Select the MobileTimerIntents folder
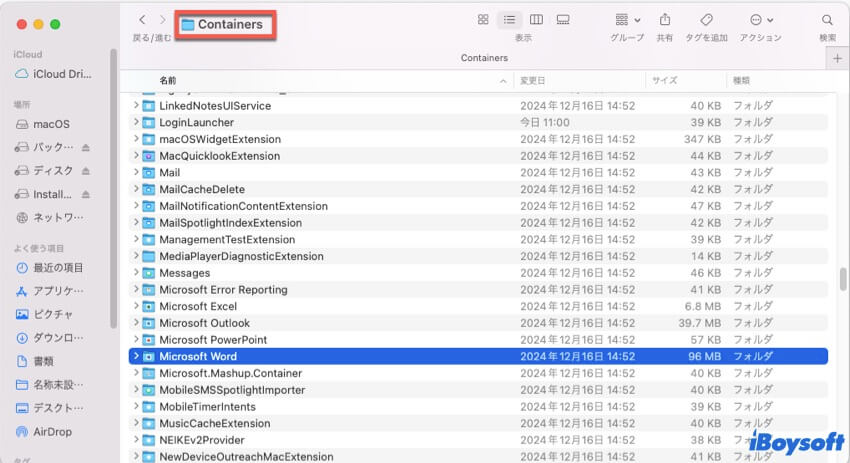This screenshot has width=850, height=463. coord(478,407)
